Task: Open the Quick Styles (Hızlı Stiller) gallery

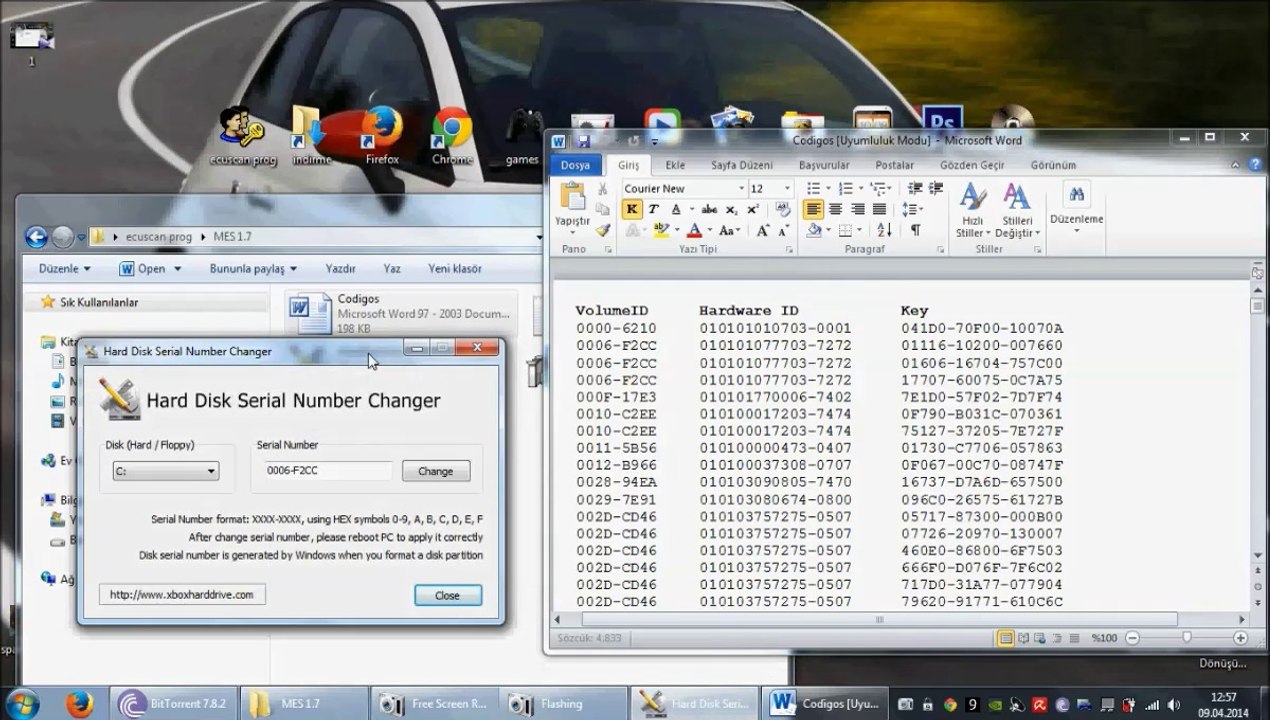Action: pos(973,211)
